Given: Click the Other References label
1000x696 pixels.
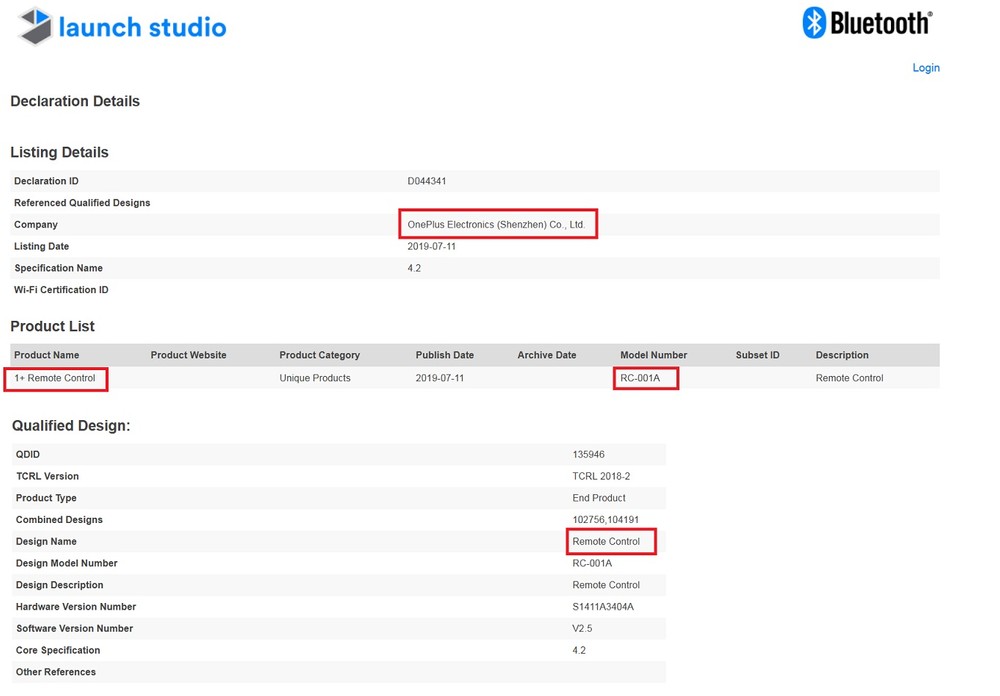Looking at the screenshot, I should click(55, 672).
